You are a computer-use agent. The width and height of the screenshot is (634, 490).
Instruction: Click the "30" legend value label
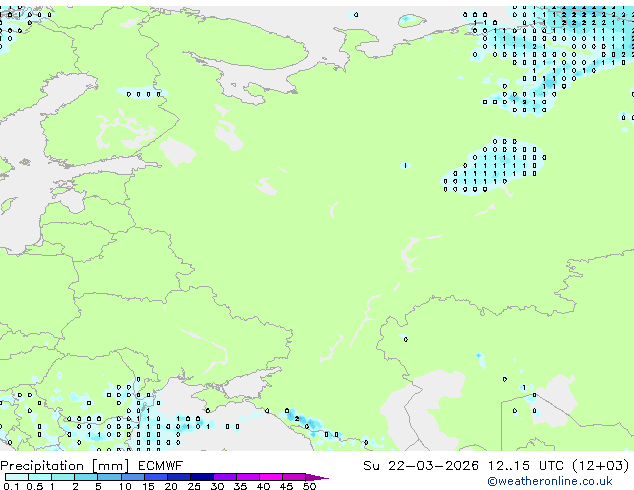217,486
